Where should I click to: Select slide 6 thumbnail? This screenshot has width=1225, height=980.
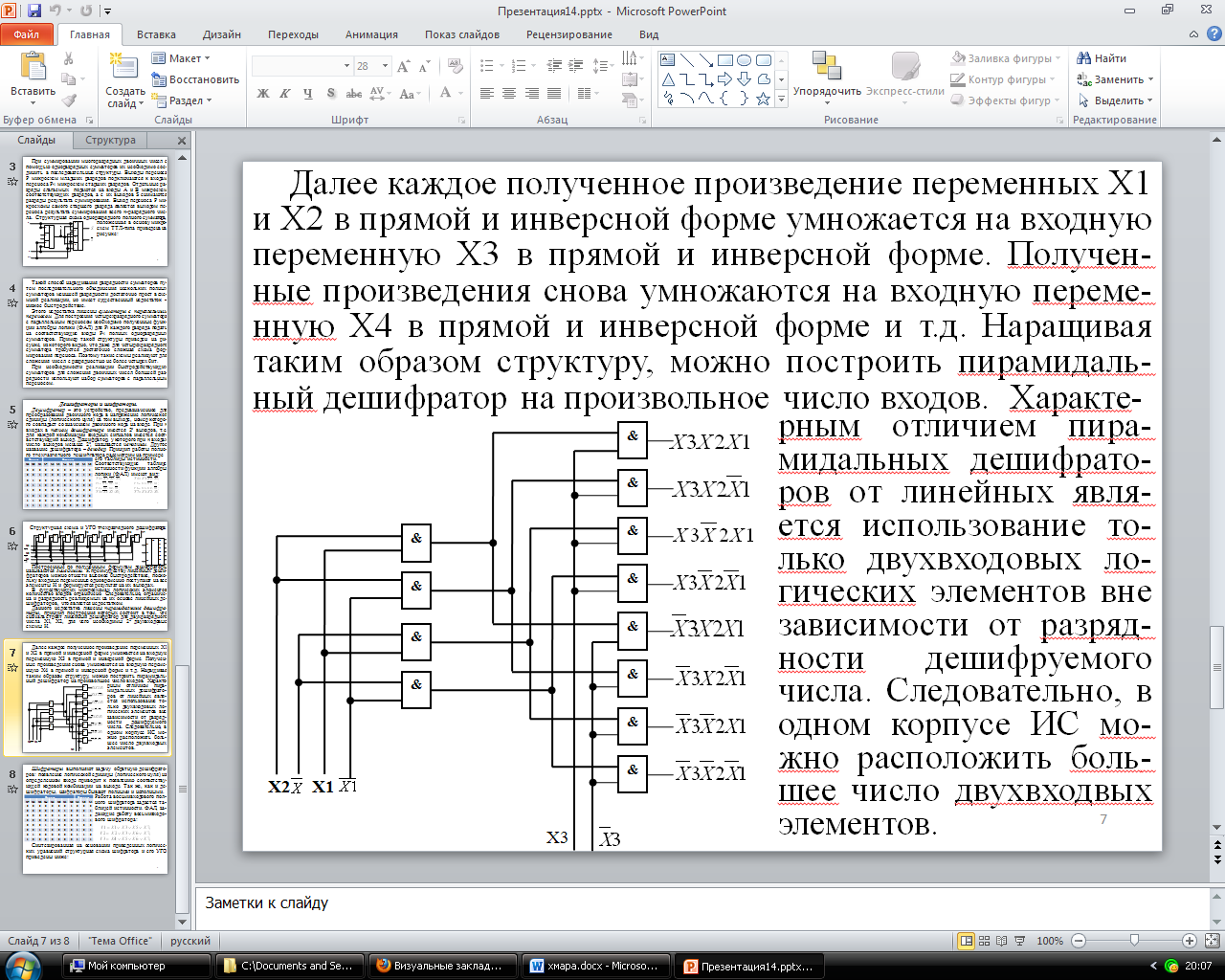pos(96,576)
